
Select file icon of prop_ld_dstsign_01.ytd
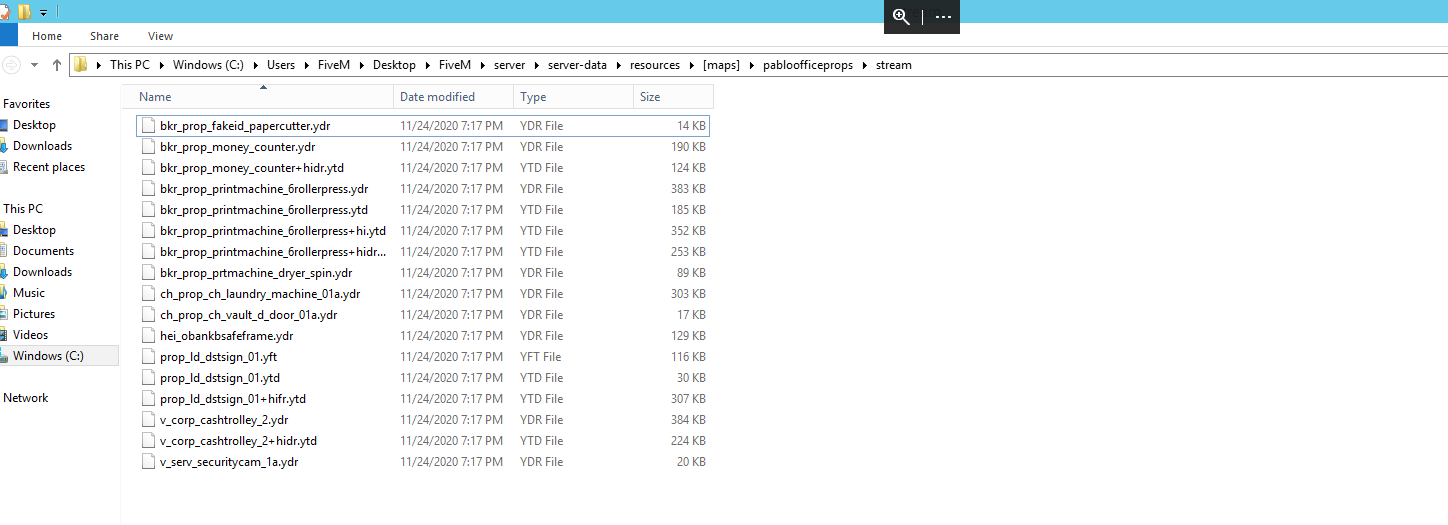coord(148,378)
